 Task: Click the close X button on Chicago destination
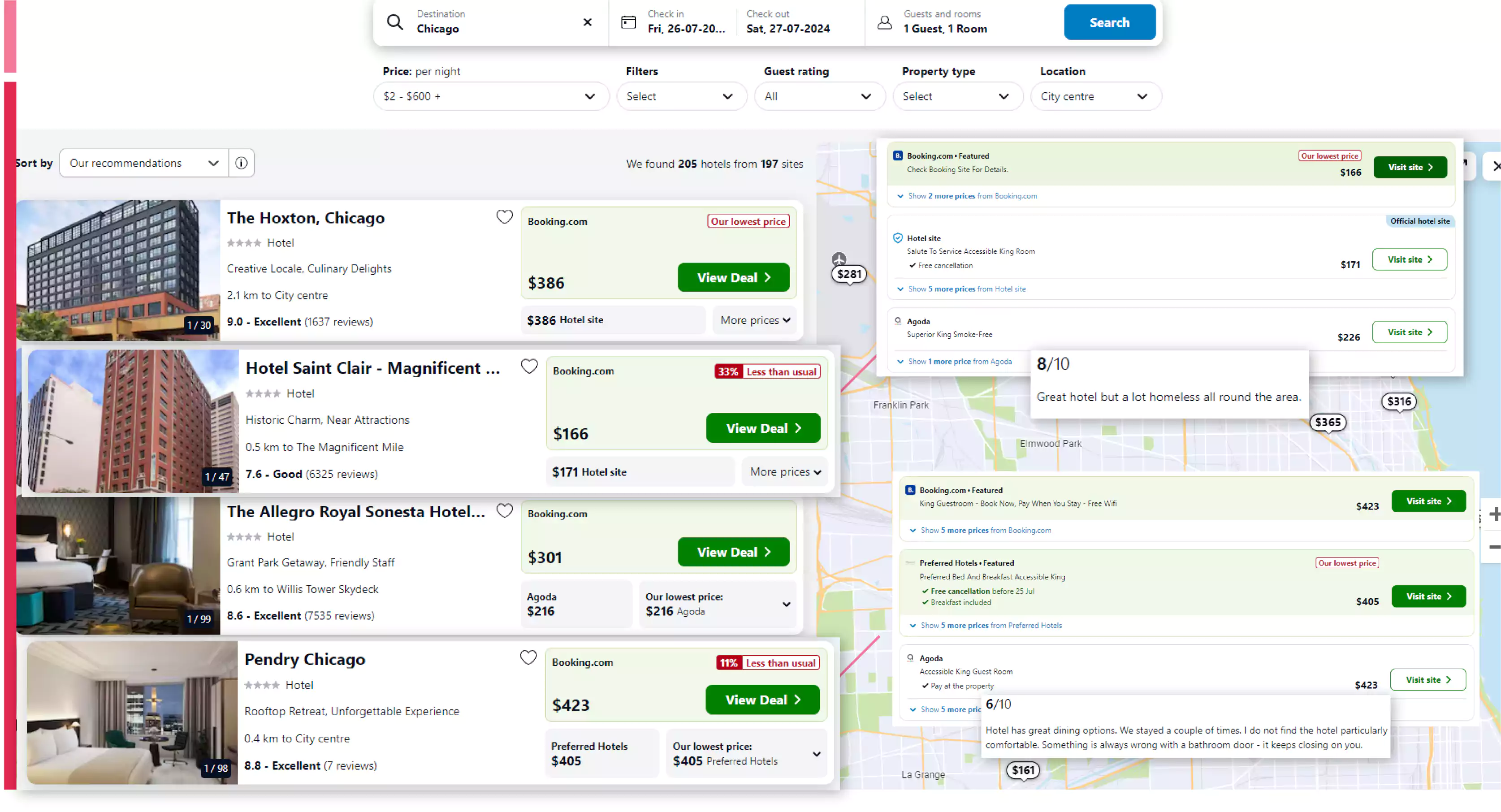click(x=587, y=22)
